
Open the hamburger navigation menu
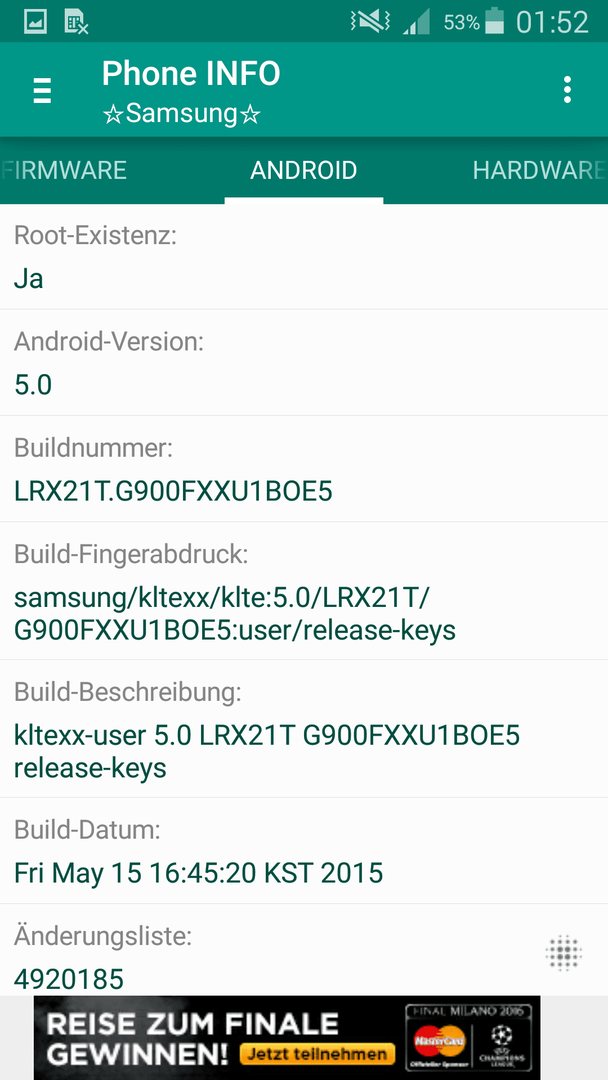coord(42,90)
